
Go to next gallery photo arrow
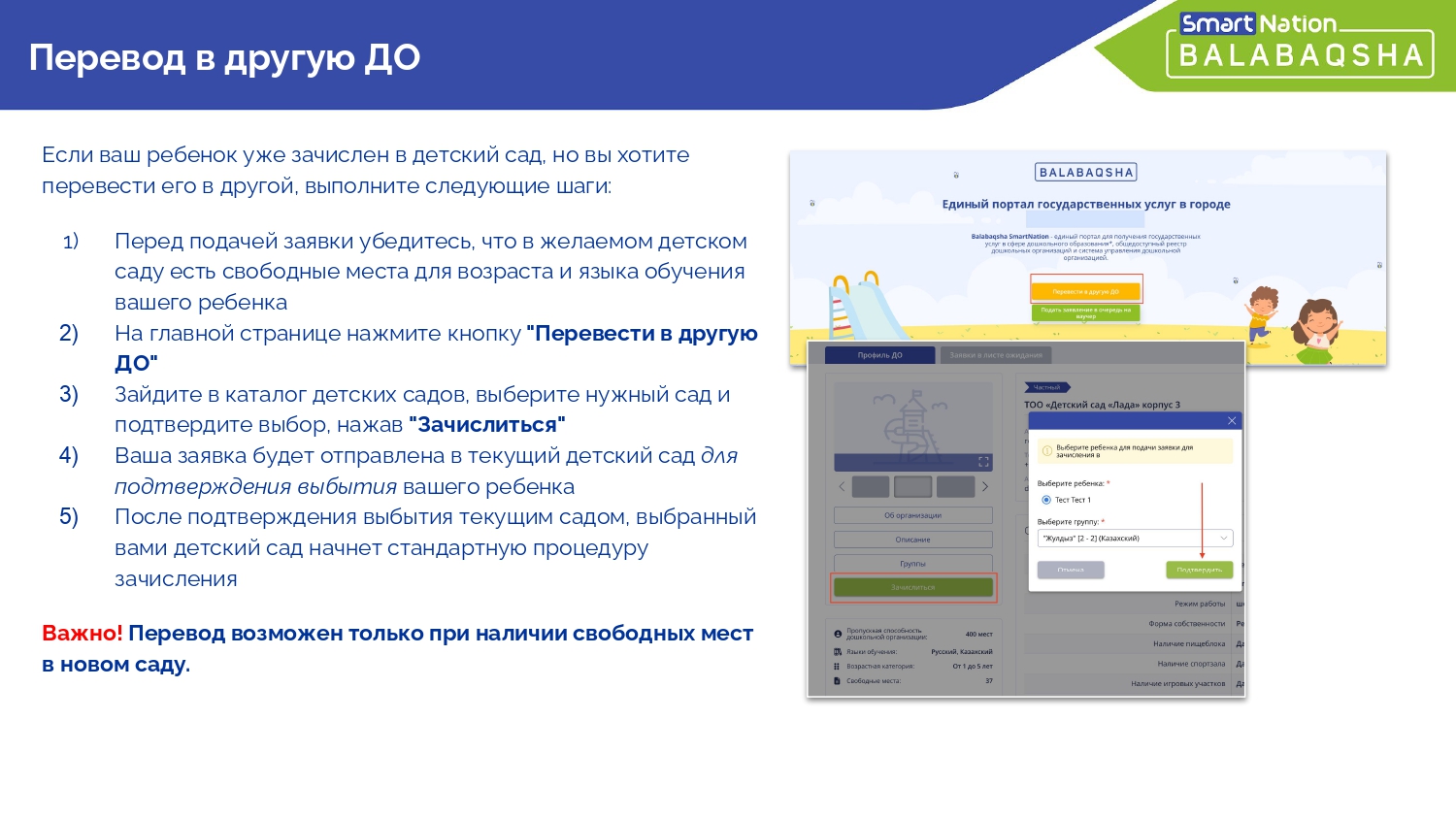[984, 486]
